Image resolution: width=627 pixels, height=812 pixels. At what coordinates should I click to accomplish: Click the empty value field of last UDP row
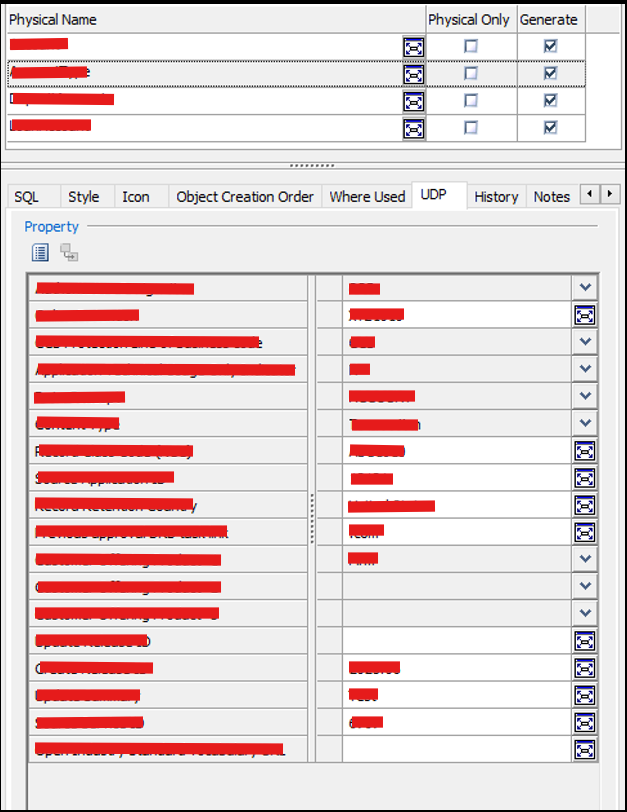[457, 749]
